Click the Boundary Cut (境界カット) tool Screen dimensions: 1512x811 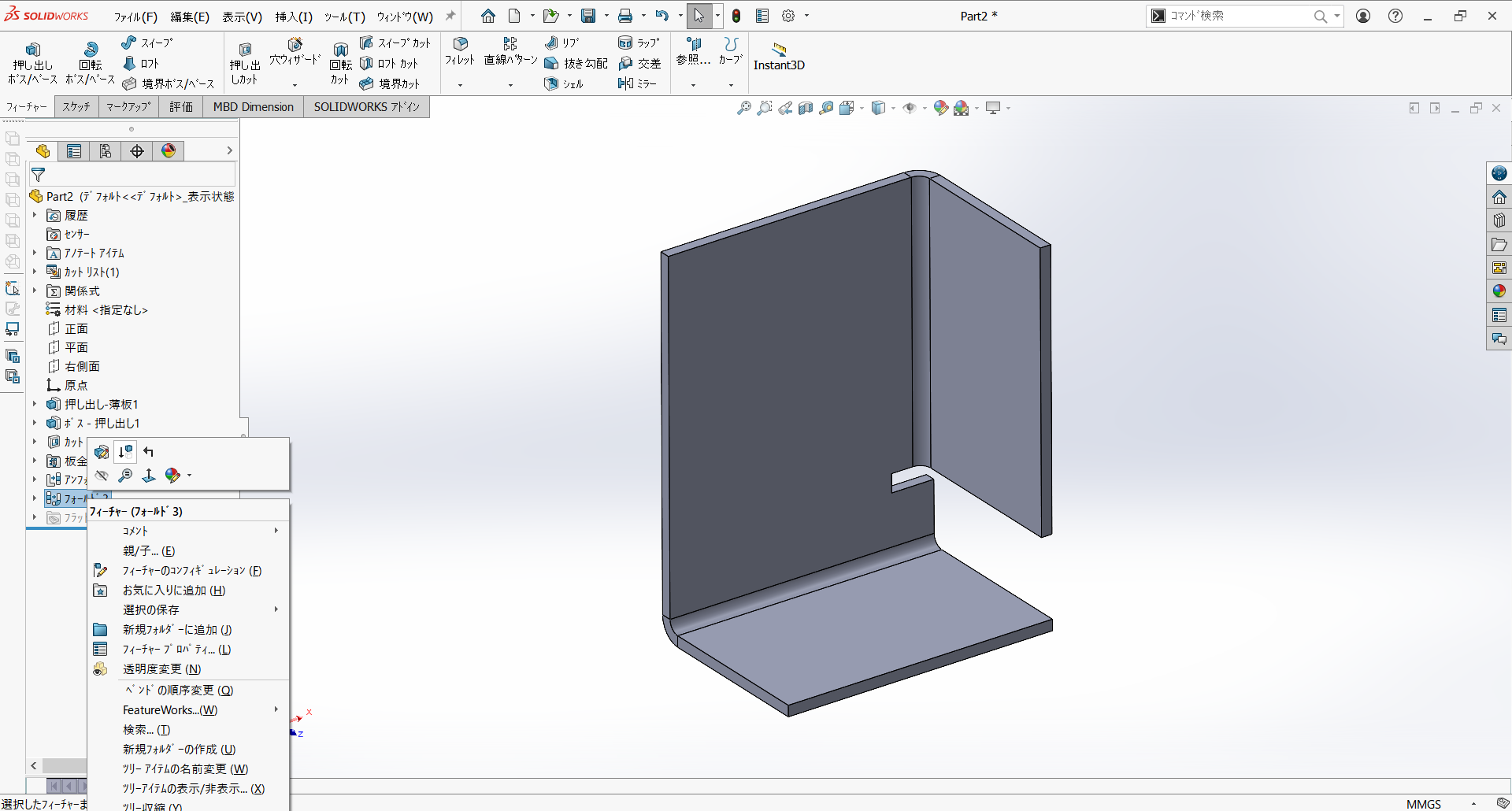tap(389, 83)
